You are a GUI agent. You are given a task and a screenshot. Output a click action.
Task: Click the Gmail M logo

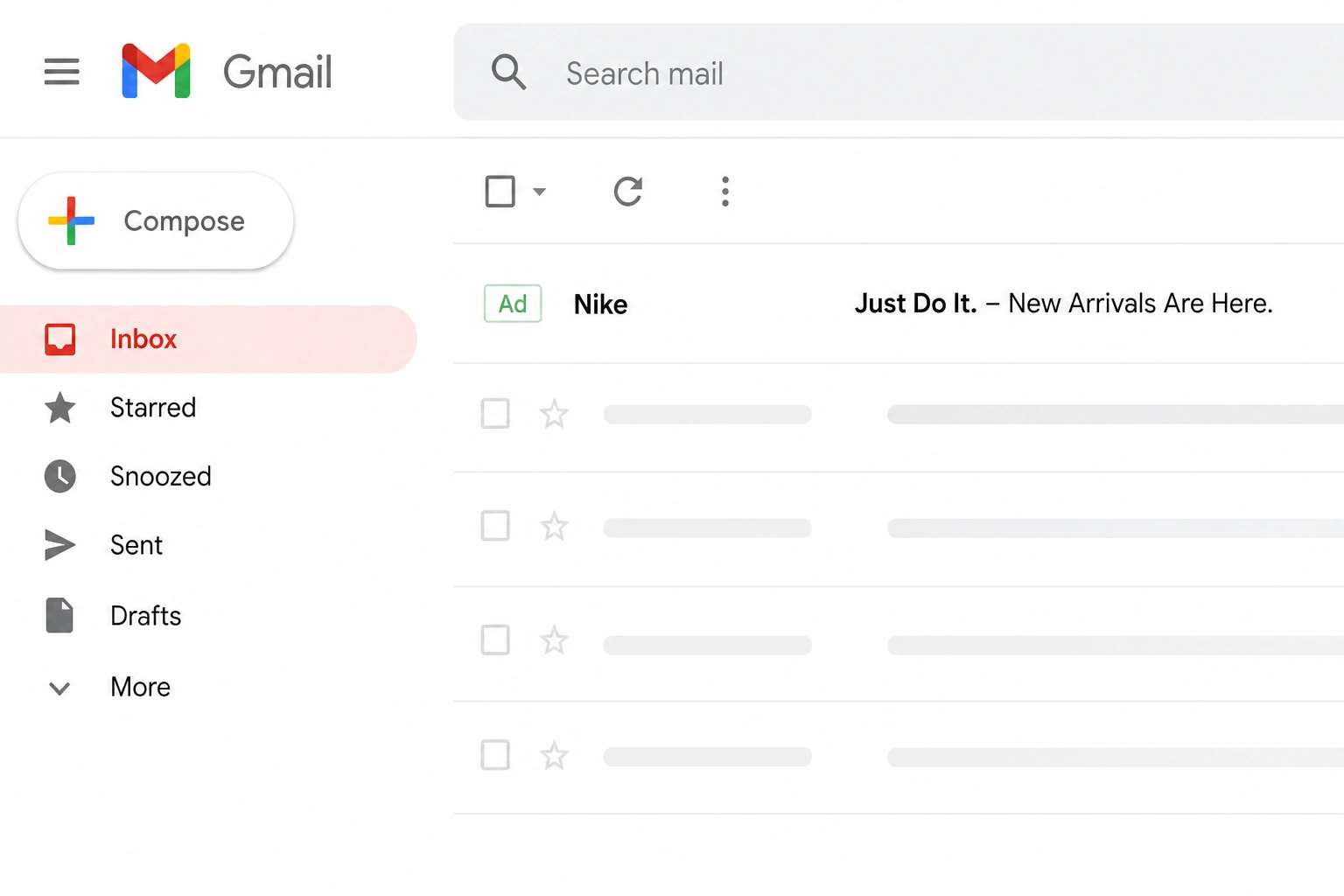[156, 71]
